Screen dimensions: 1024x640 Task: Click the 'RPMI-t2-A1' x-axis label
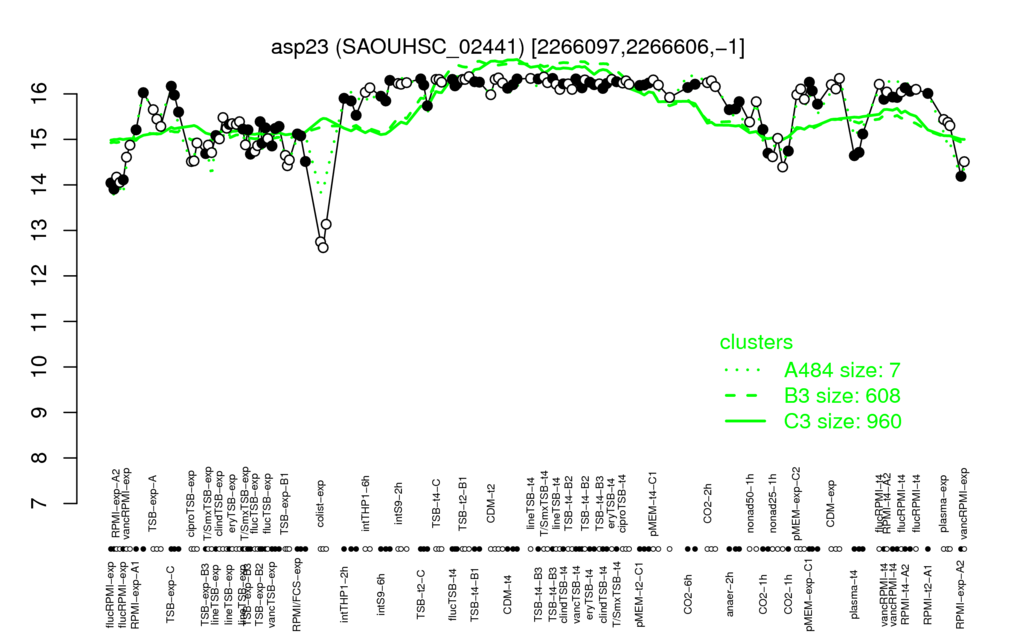pos(927,593)
